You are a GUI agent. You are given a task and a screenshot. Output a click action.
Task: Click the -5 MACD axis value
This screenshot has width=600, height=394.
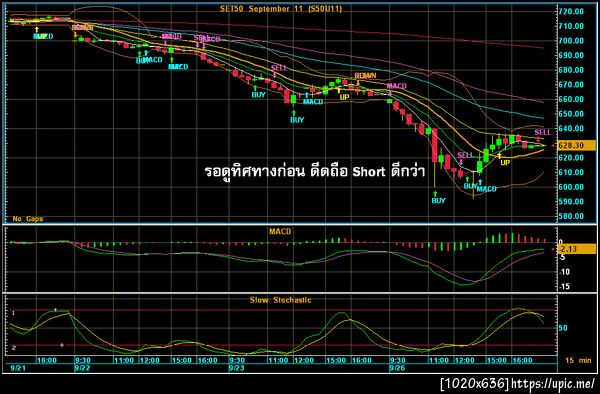click(562, 257)
